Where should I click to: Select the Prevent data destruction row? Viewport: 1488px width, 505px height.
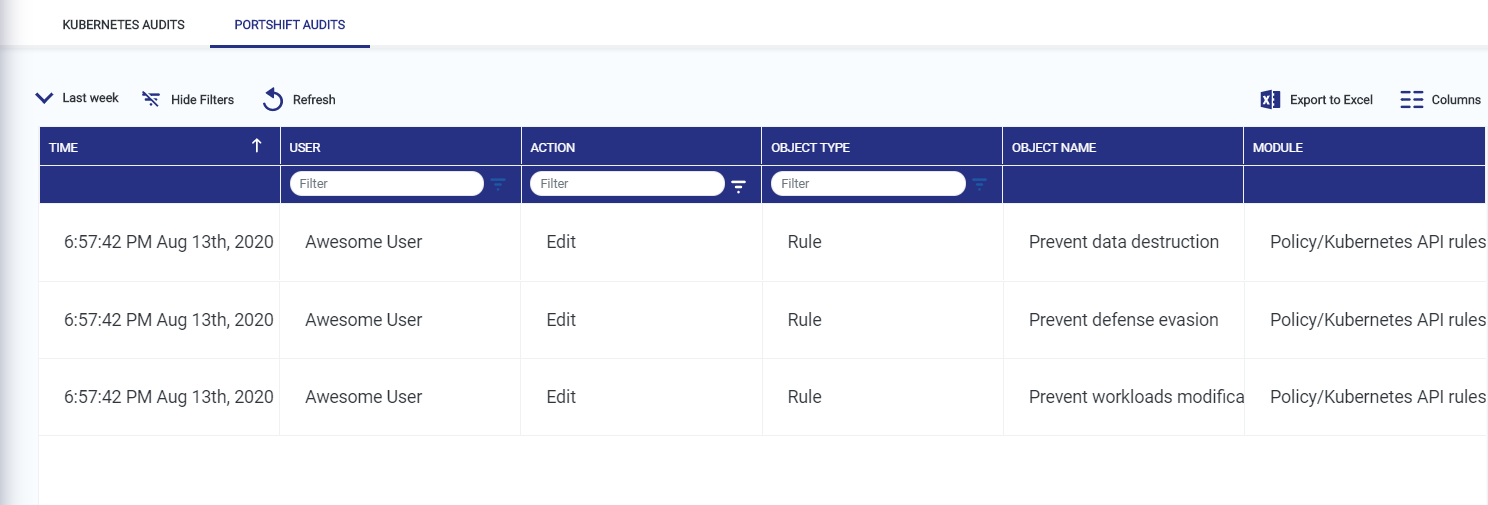1123,242
